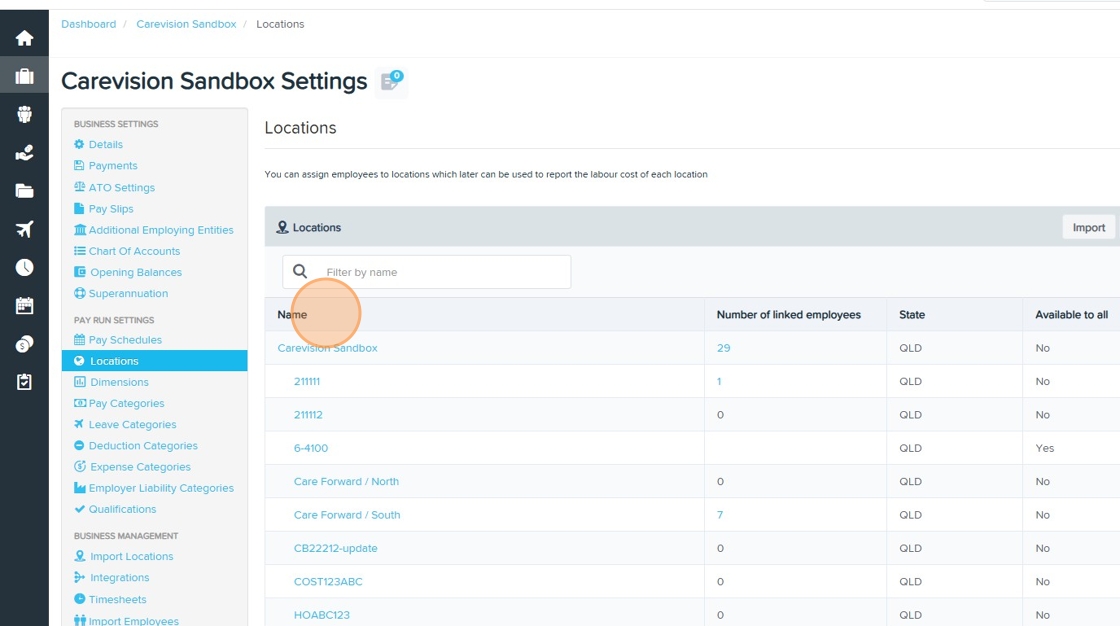The width and height of the screenshot is (1120, 626).
Task: Open location 211111
Action: click(x=306, y=382)
